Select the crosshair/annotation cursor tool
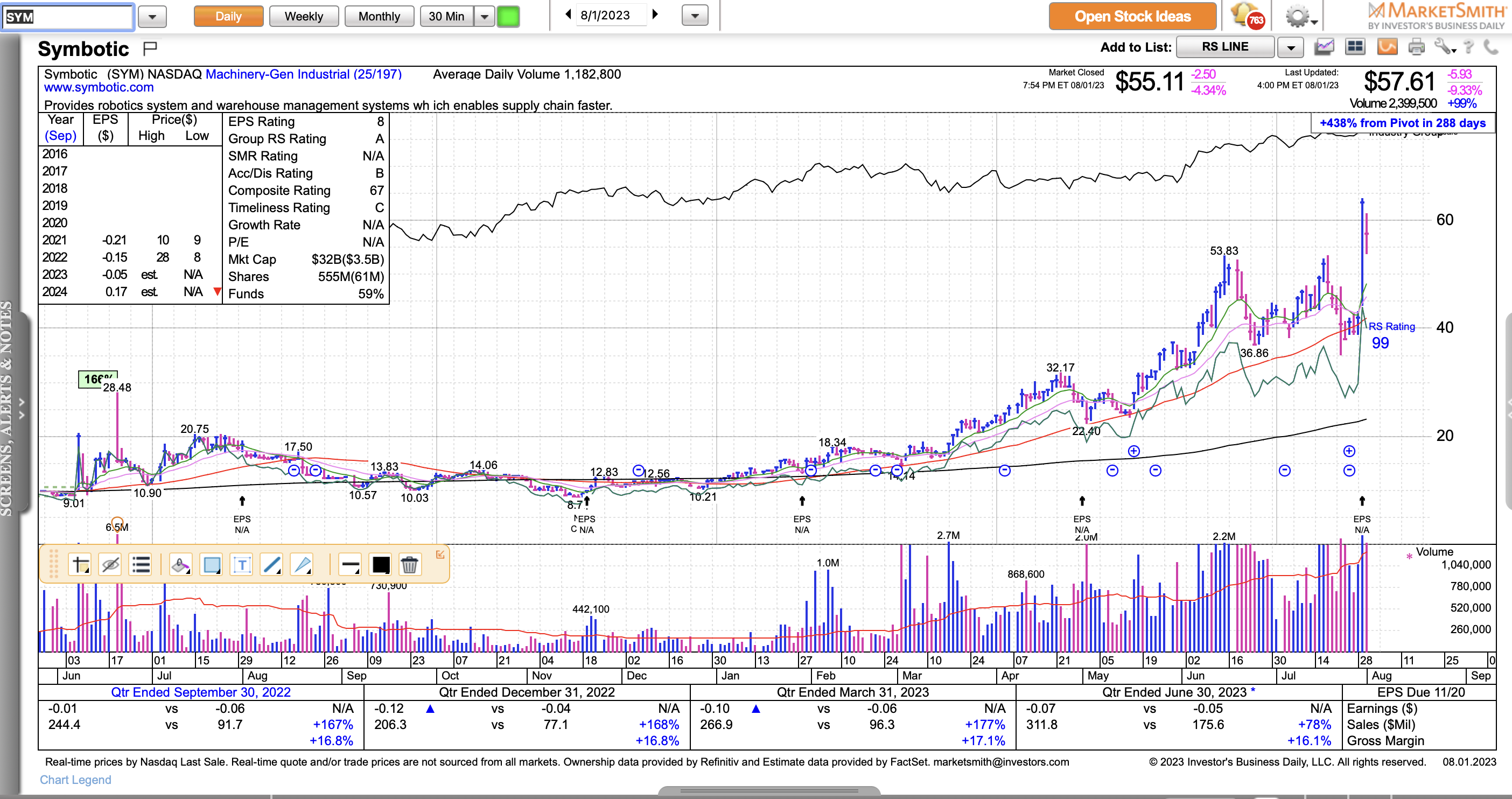 point(79,565)
